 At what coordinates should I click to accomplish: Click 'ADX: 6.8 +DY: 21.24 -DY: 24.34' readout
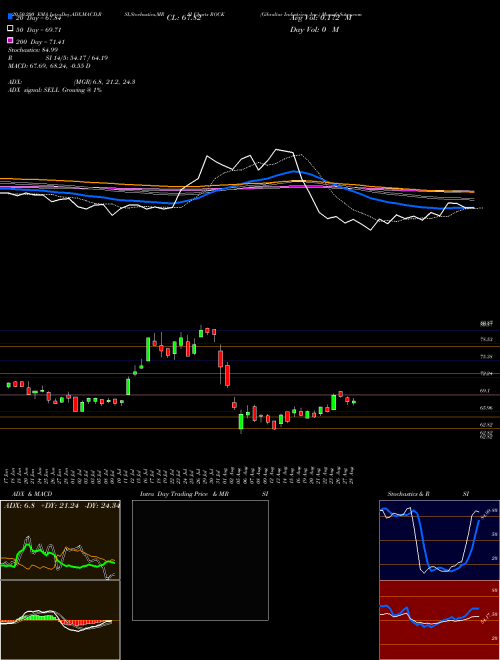62,505
